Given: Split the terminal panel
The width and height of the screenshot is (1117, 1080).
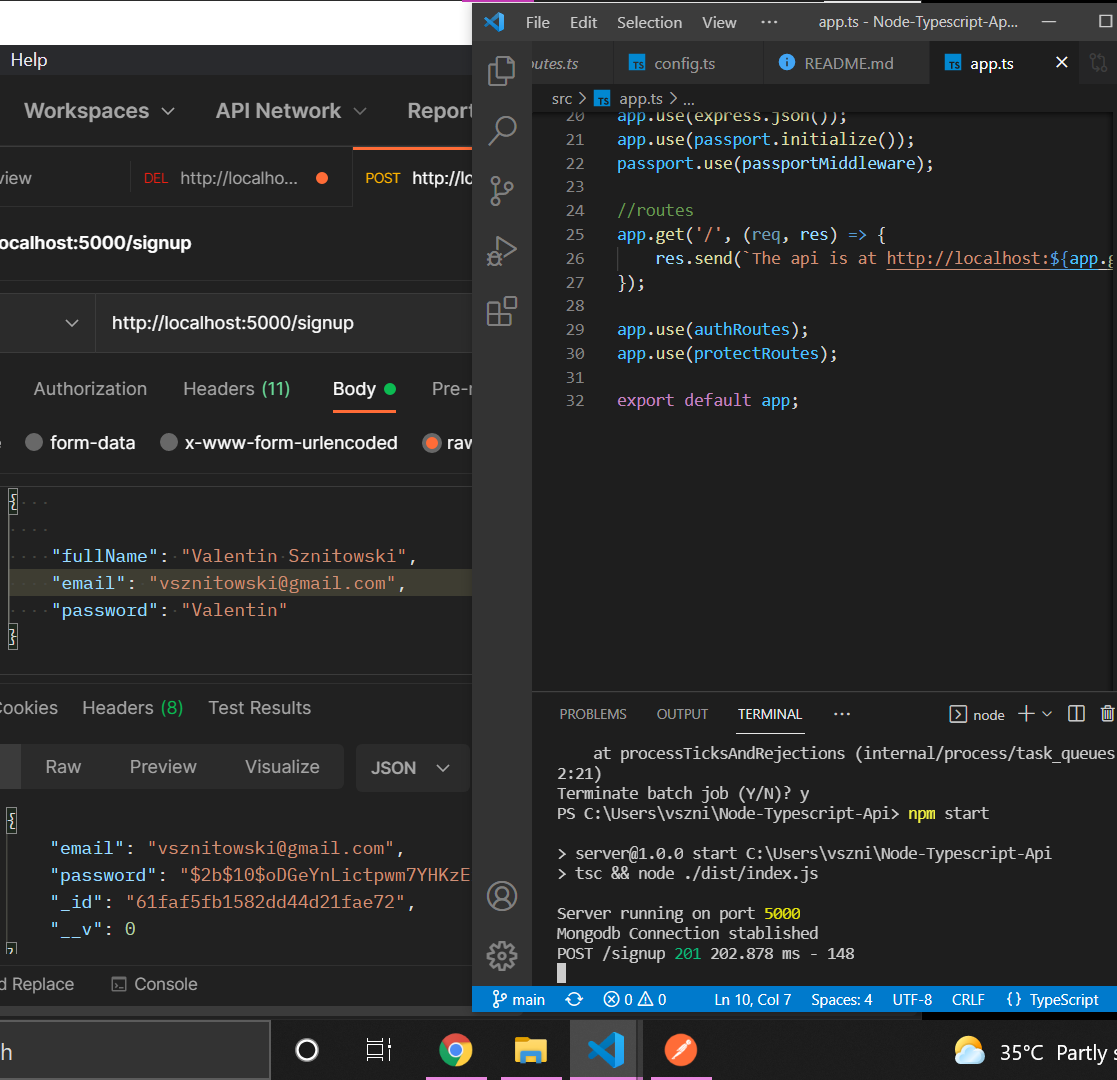Looking at the screenshot, I should [x=1076, y=714].
